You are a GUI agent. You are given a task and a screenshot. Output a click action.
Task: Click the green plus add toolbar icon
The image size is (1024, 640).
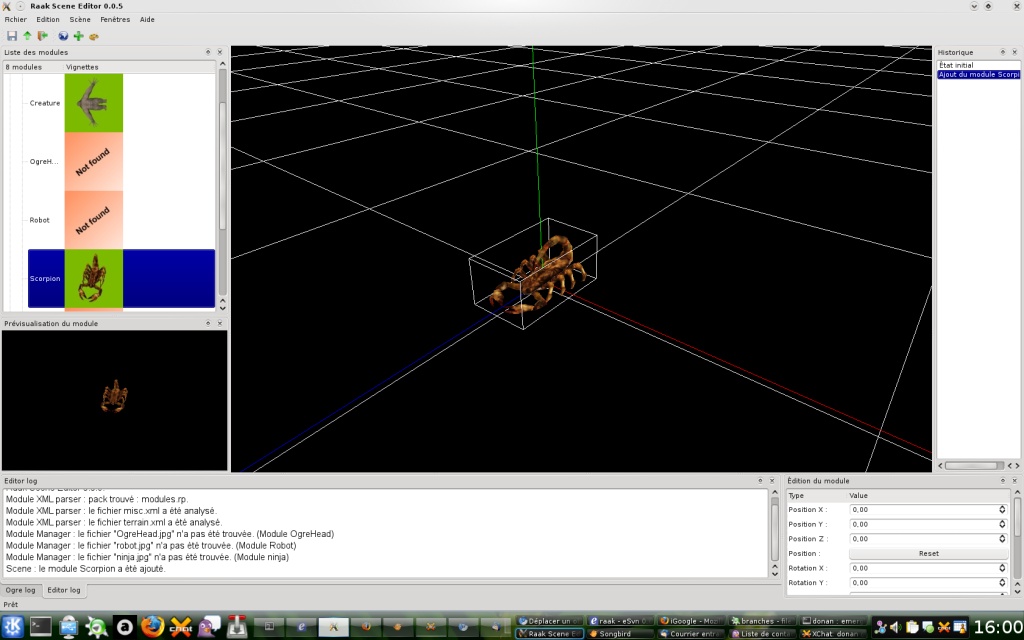[78, 36]
